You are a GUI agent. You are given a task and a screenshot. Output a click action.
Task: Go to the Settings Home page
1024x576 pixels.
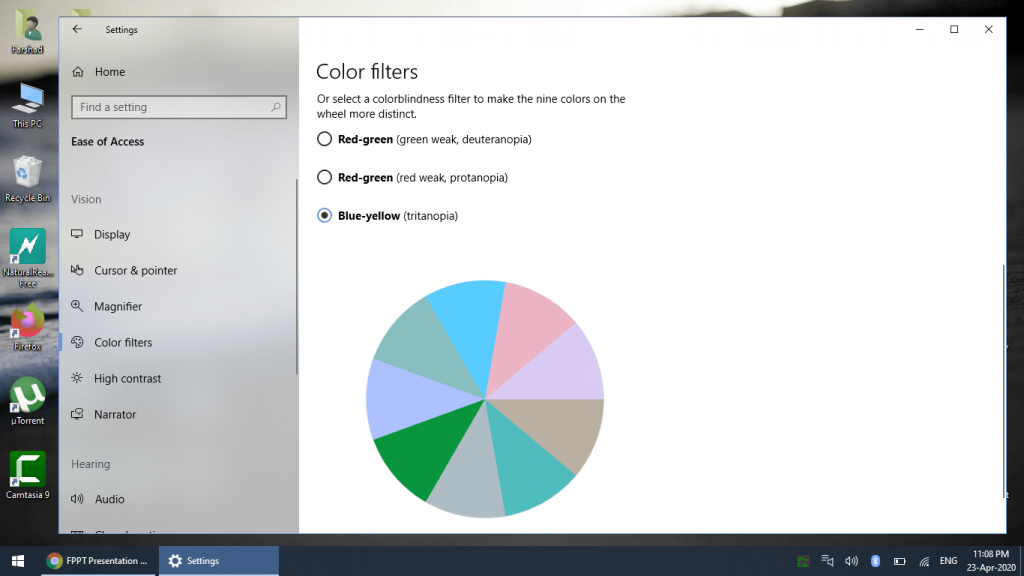pos(110,71)
